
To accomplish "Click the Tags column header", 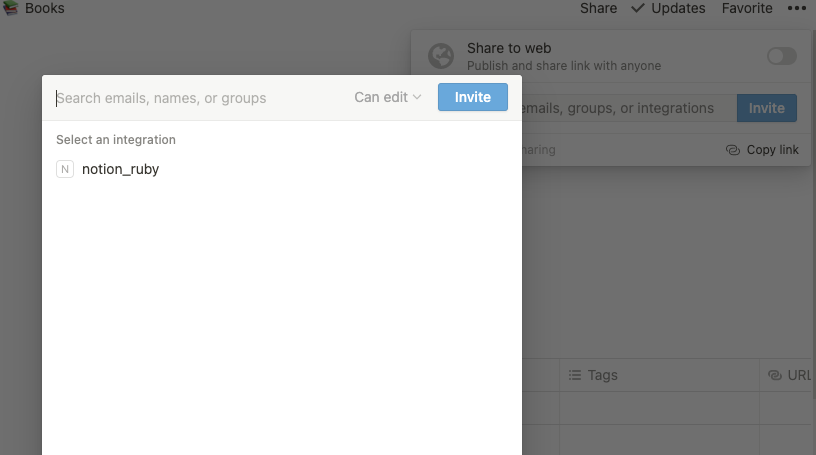I will coord(659,375).
